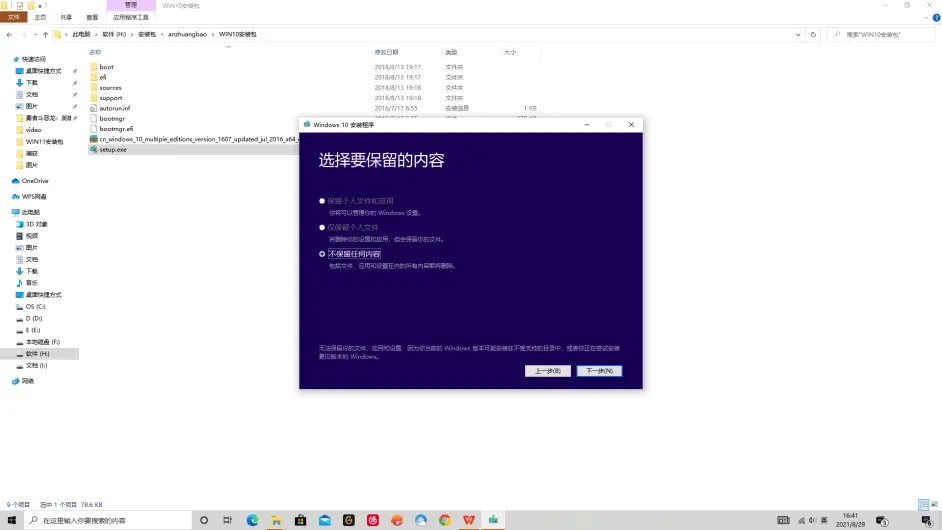Image resolution: width=942 pixels, height=530 pixels.
Task: Sort by the 类型 column header
Action: pyautogui.click(x=451, y=52)
